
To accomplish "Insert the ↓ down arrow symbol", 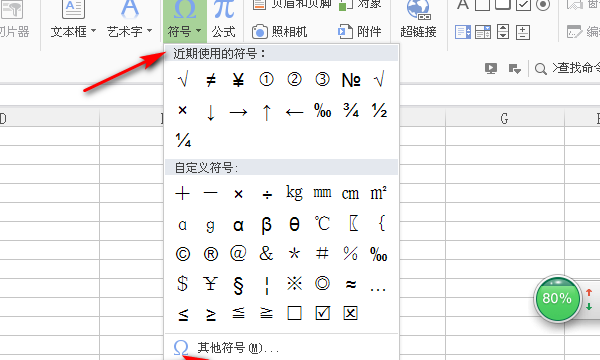I will (x=210, y=112).
